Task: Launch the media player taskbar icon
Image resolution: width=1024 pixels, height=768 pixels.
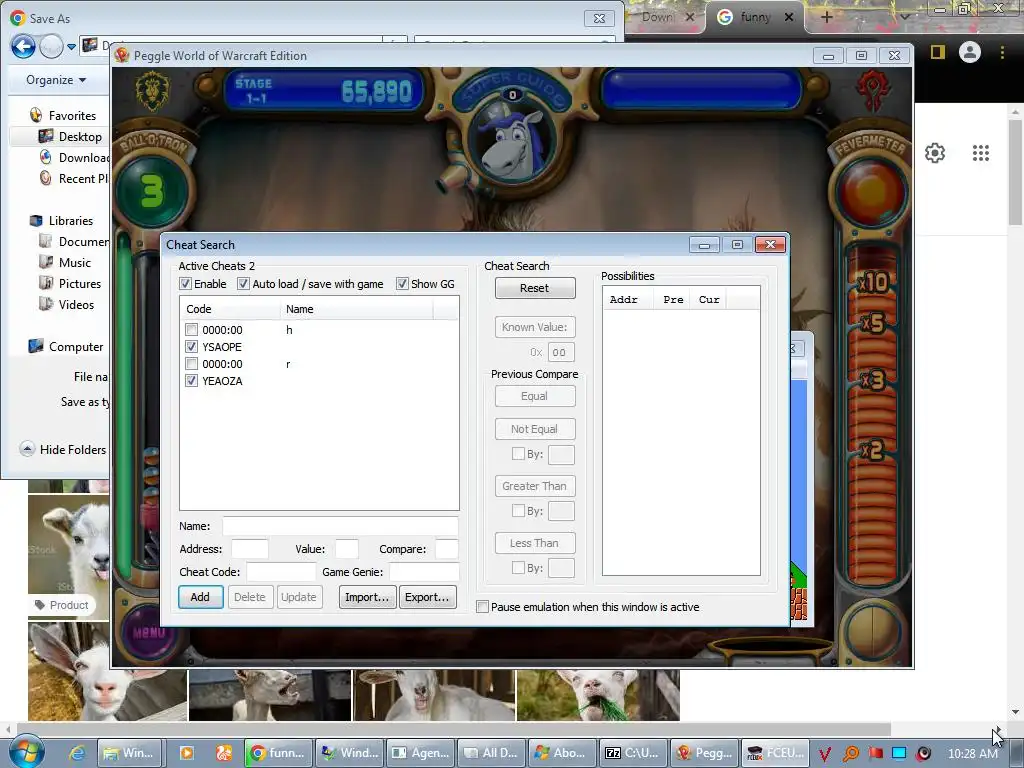Action: pyautogui.click(x=187, y=753)
